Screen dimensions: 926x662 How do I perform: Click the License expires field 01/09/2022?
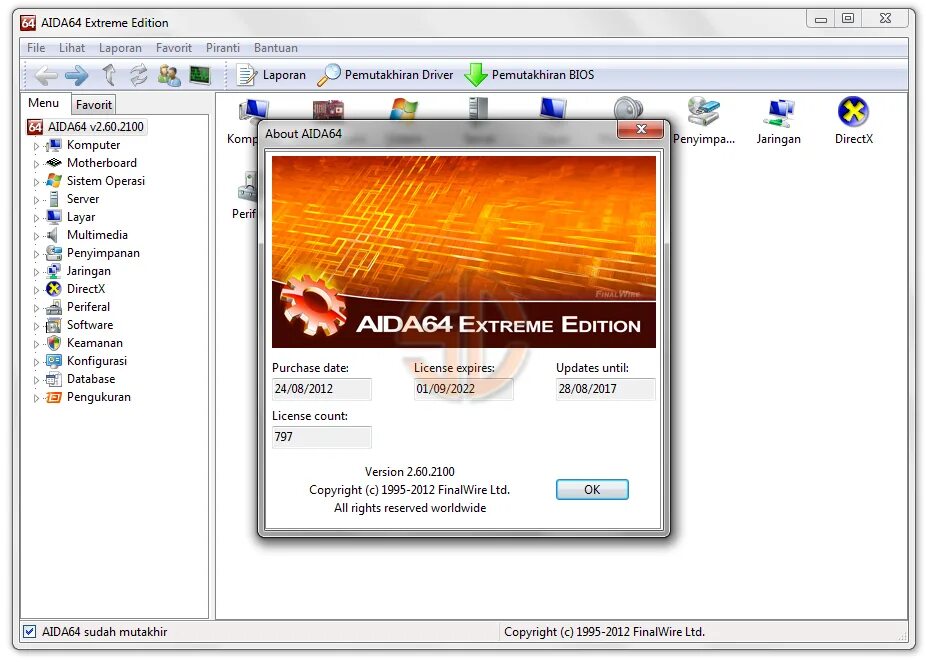[x=464, y=389]
